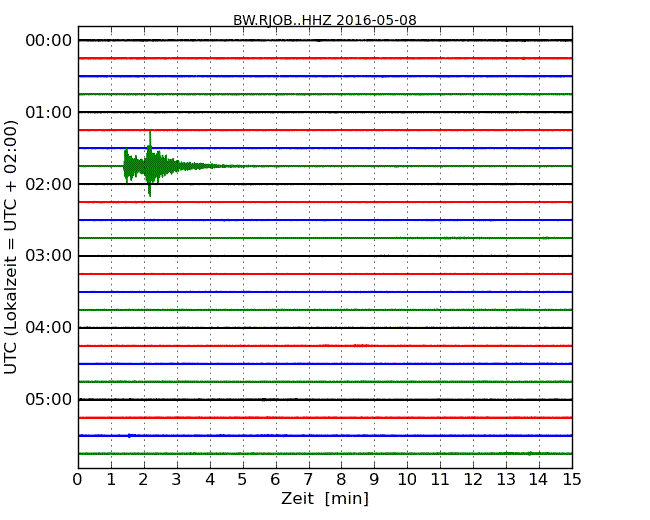Click the 05:00 time tick label
Screen dimensions: 650x520
point(49,399)
